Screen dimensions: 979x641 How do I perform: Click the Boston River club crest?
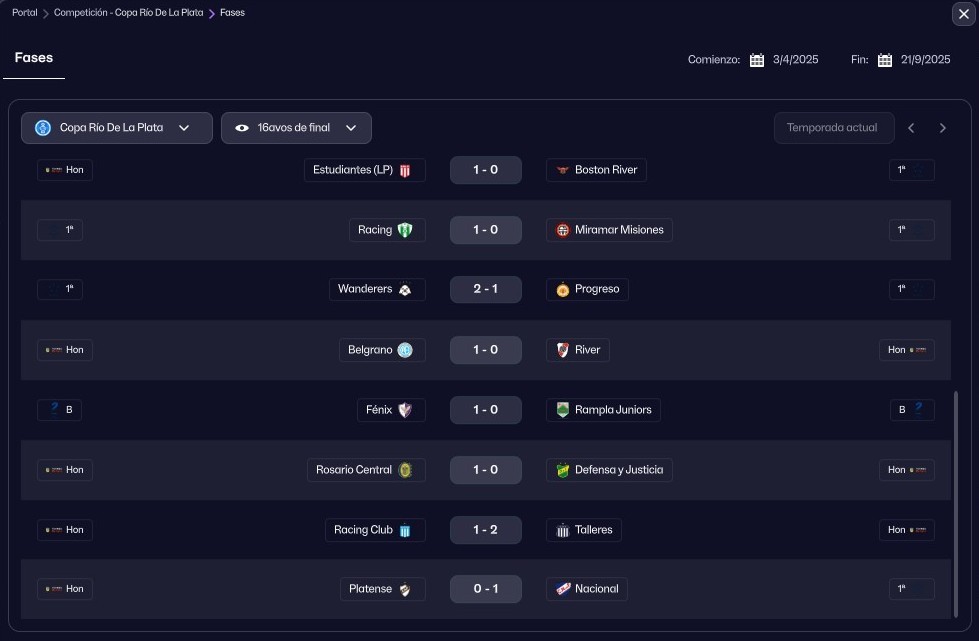tap(563, 170)
